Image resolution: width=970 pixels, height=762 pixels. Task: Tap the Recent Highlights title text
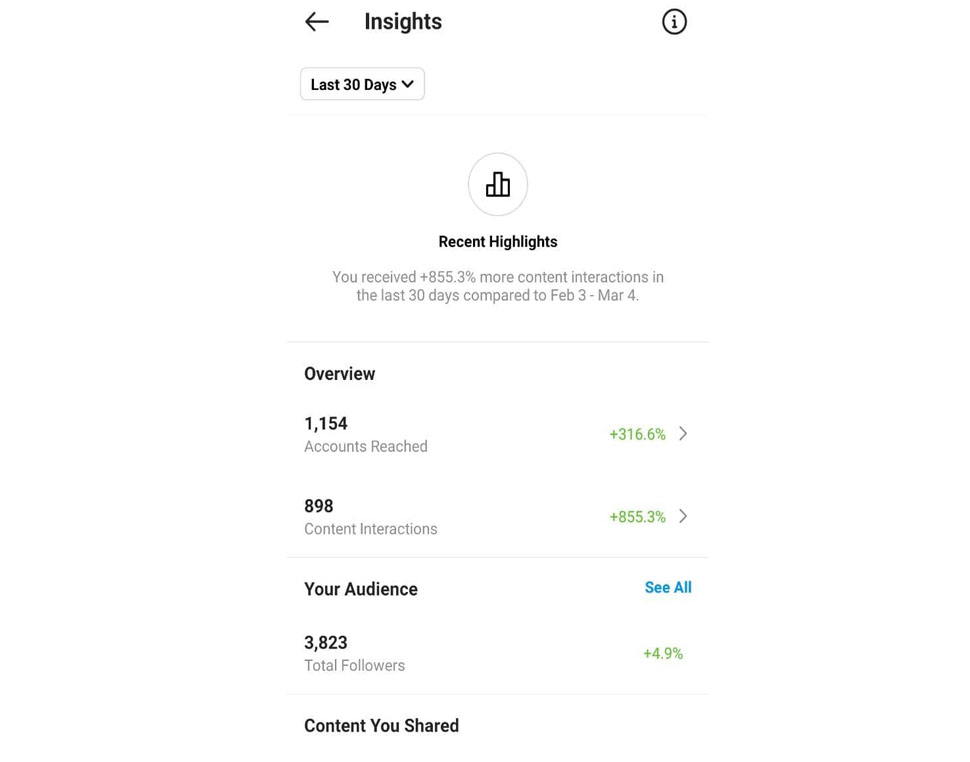point(498,242)
